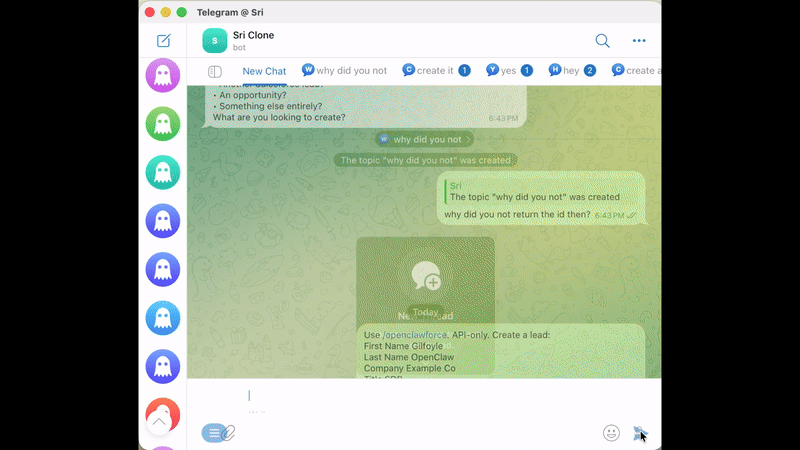This screenshot has height=450, width=800.
Task: Click the attach file paperclip icon
Action: click(229, 433)
